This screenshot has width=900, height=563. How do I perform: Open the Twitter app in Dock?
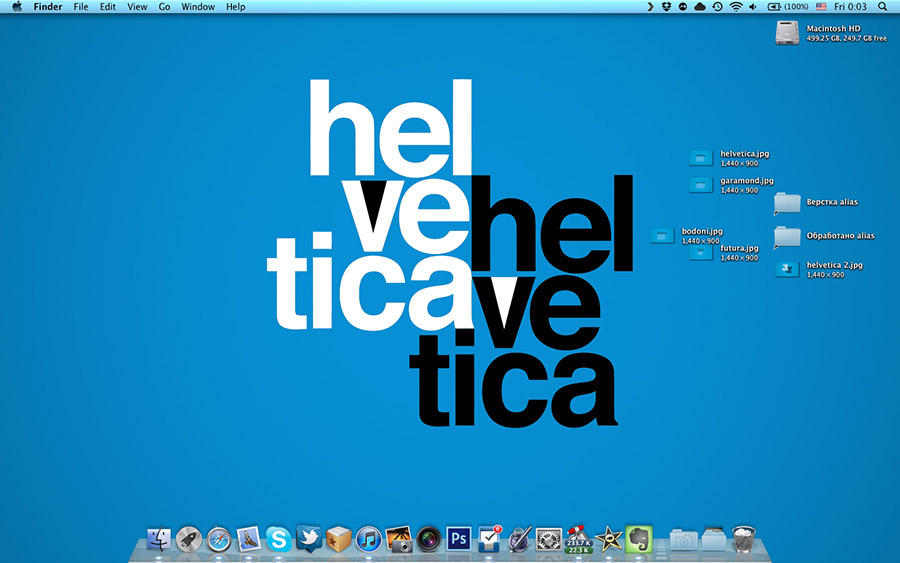pos(309,539)
